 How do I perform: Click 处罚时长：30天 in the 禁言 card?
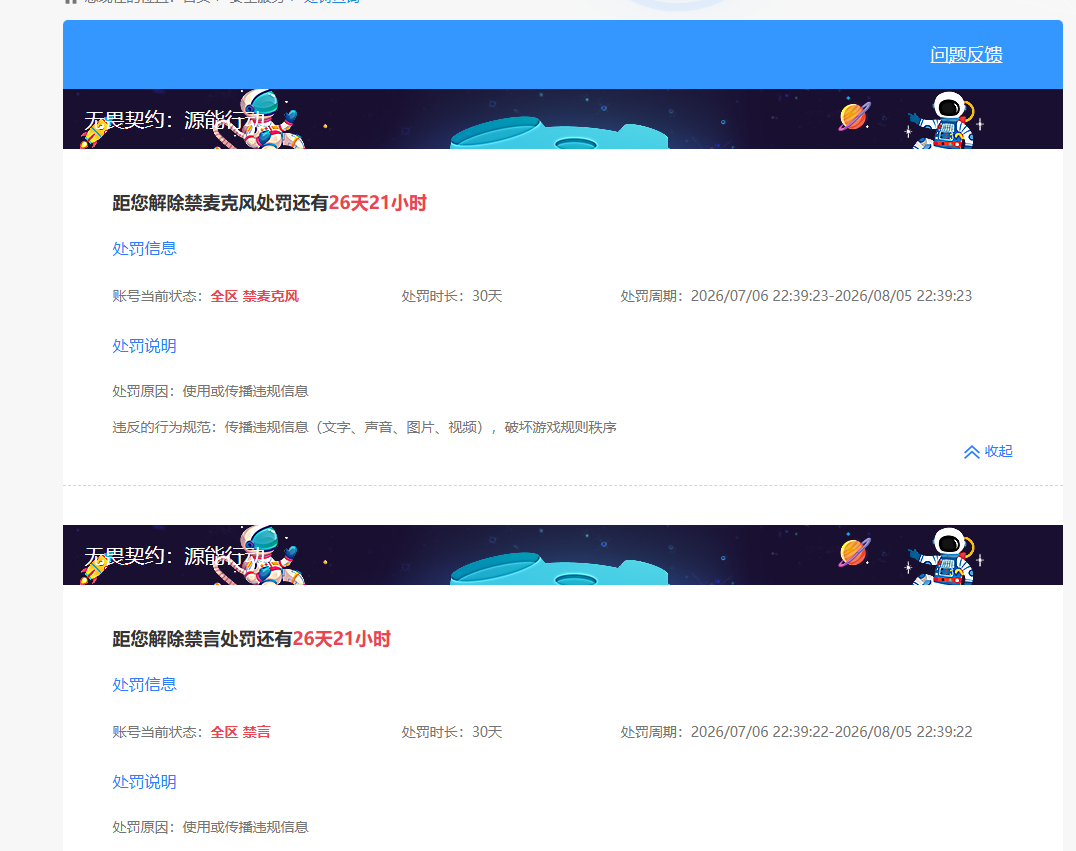click(x=452, y=732)
